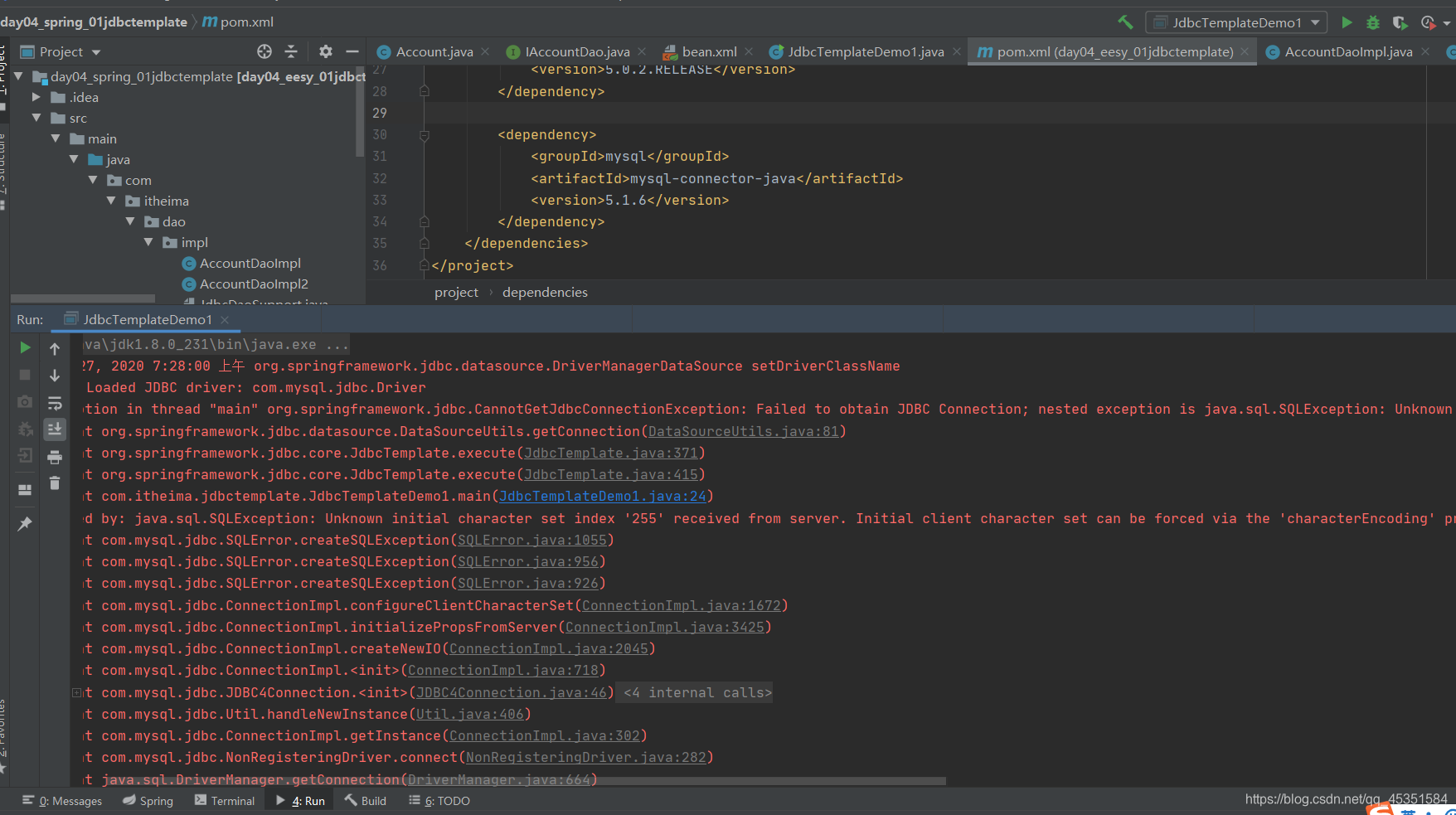This screenshot has width=1456, height=815.
Task: Open the DataSourceUtils.java:81 stack trace link
Action: point(743,430)
